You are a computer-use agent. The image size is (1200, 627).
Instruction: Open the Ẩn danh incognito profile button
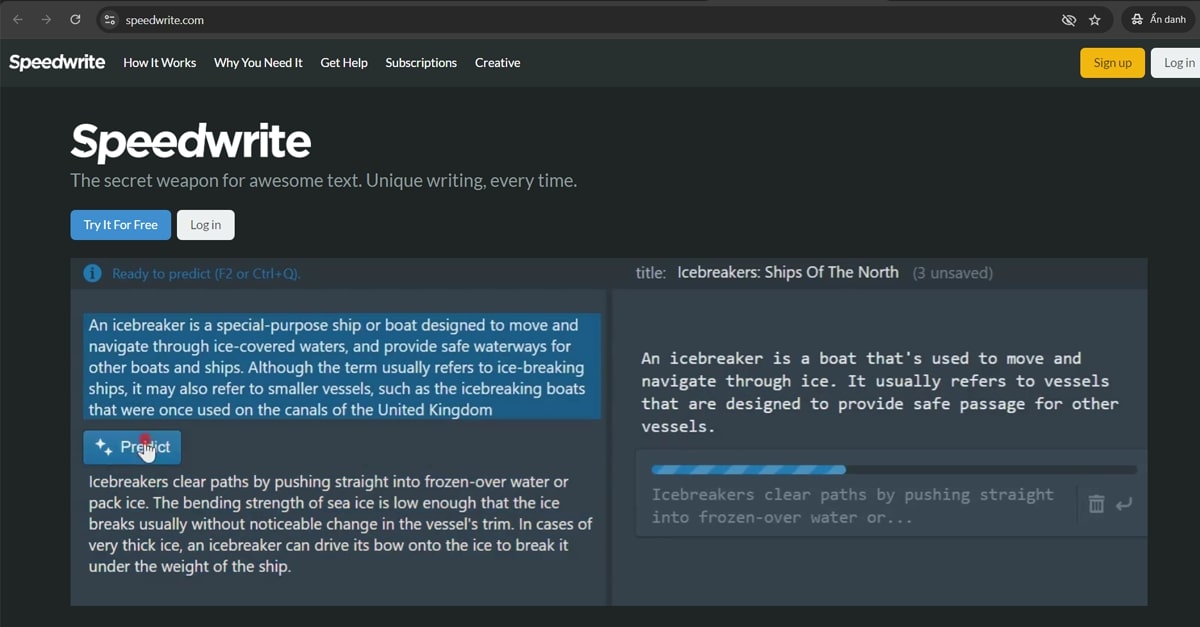(1159, 20)
